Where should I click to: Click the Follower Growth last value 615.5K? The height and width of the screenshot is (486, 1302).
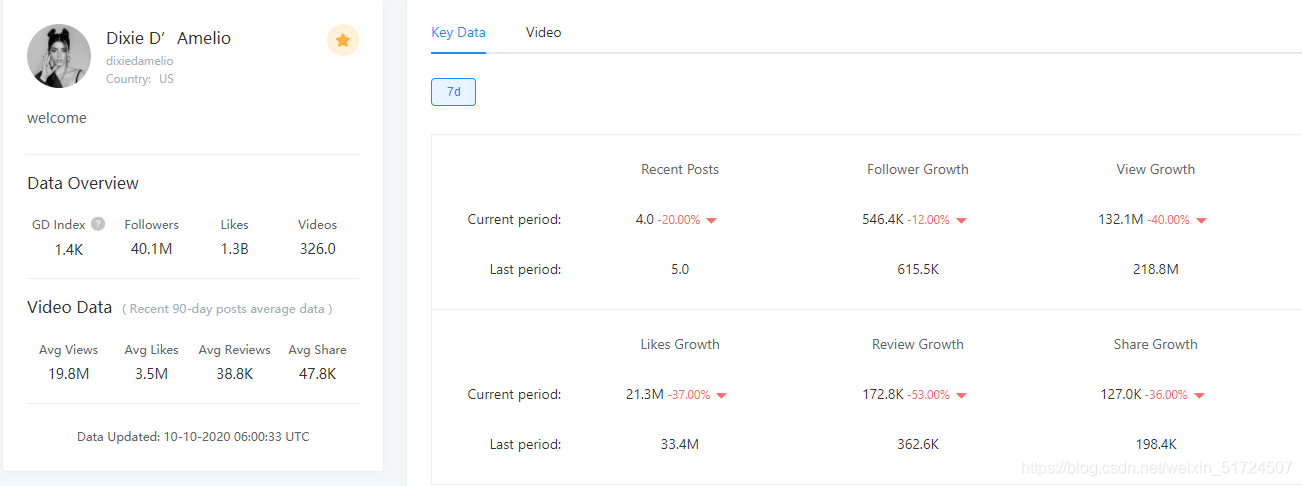click(x=918, y=269)
